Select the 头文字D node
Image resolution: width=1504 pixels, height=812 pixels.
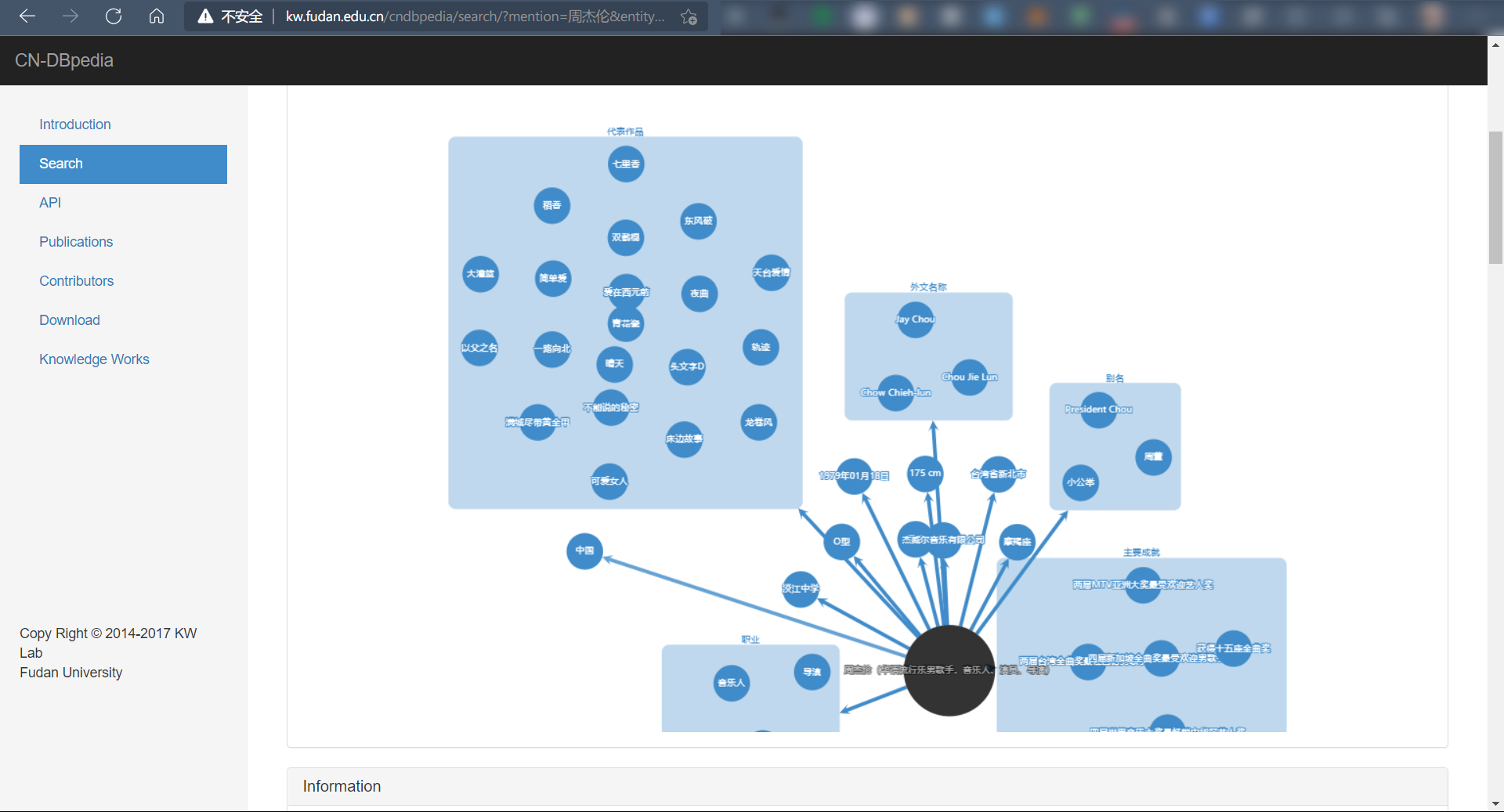coord(687,366)
